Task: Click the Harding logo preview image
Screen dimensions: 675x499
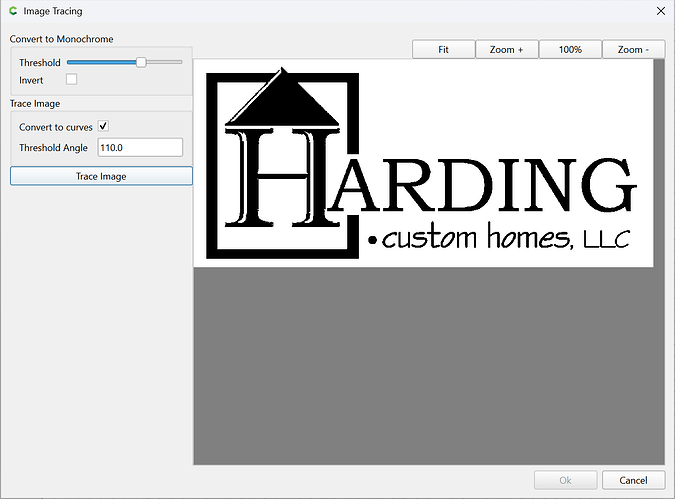Action: [423, 163]
